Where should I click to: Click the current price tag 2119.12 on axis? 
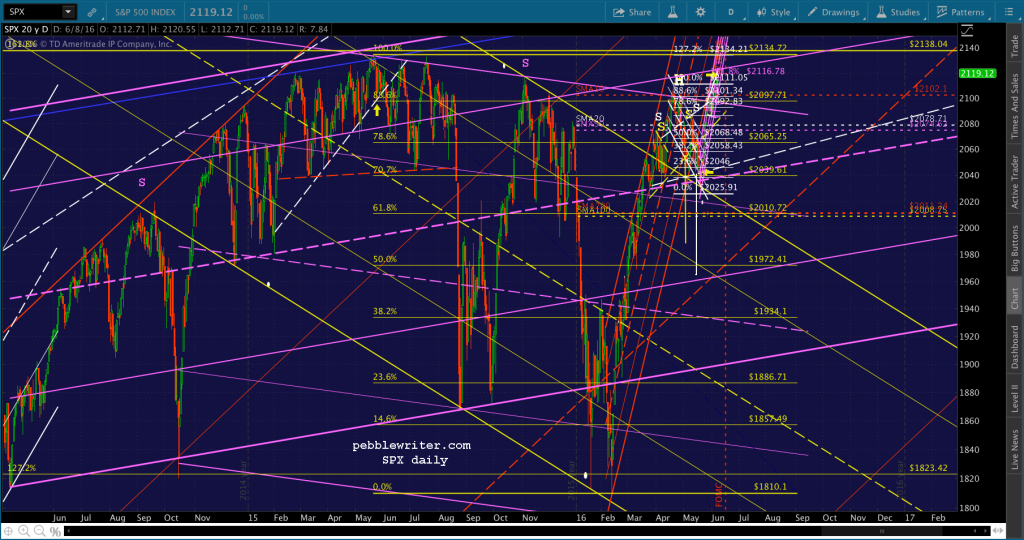pos(977,73)
